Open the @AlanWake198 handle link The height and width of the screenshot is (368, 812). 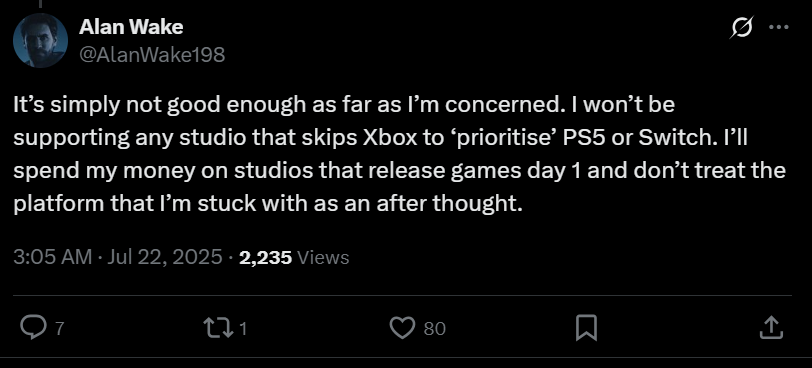tap(152, 53)
